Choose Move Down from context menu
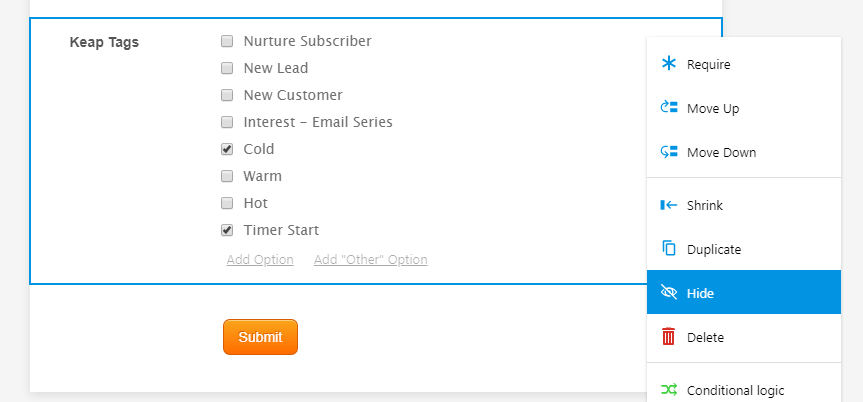Image resolution: width=863 pixels, height=402 pixels. click(x=721, y=152)
